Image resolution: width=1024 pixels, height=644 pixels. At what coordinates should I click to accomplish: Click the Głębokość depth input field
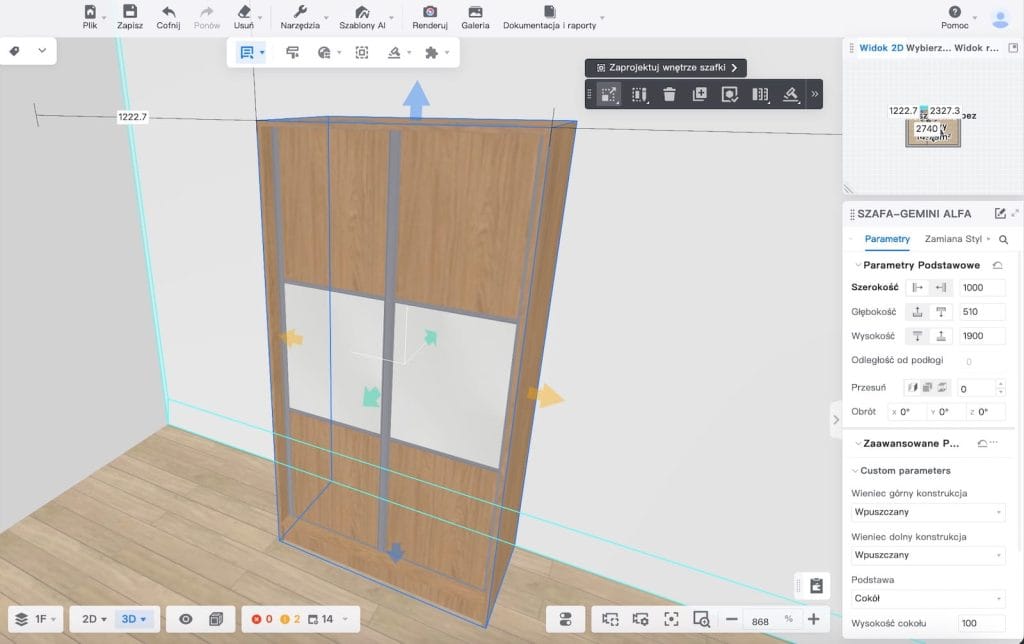pyautogui.click(x=982, y=312)
